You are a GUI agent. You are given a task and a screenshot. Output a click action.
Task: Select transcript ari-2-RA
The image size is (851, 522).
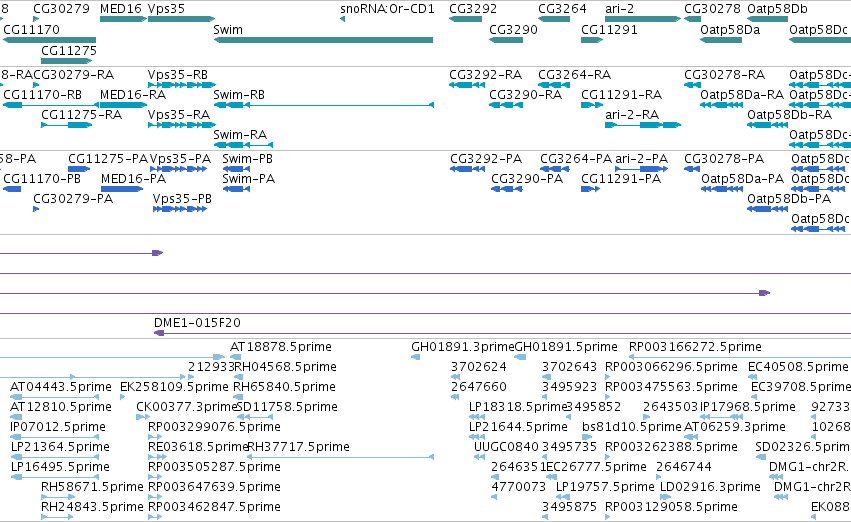tap(643, 125)
